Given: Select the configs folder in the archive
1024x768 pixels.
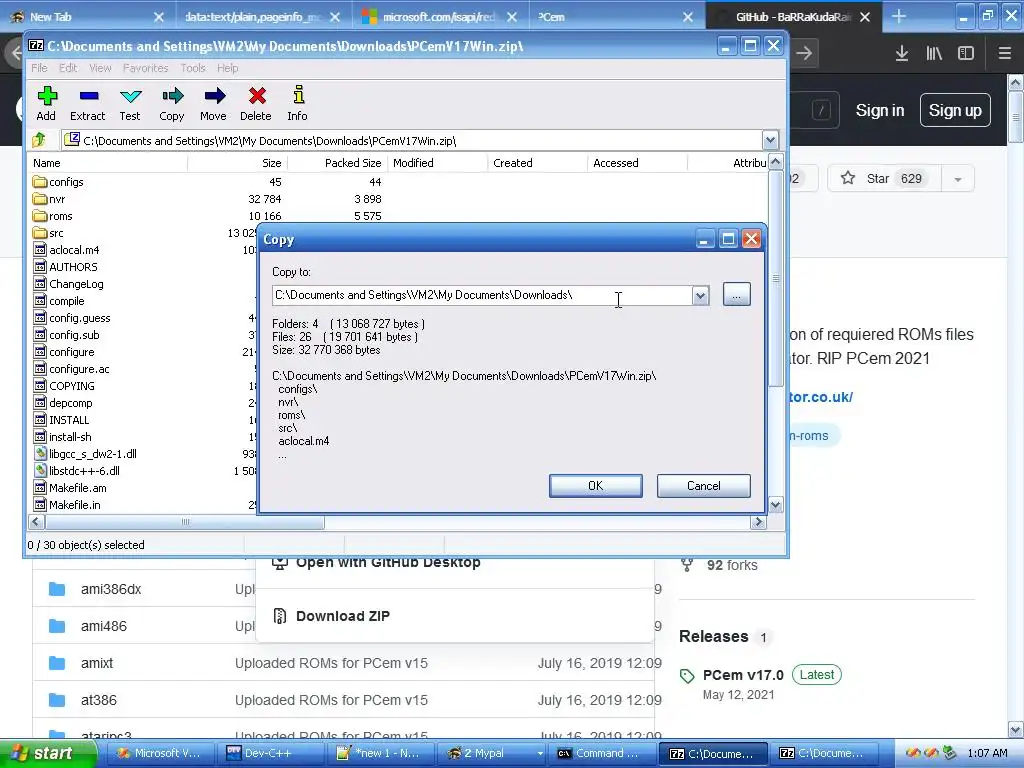Looking at the screenshot, I should click(x=57, y=182).
